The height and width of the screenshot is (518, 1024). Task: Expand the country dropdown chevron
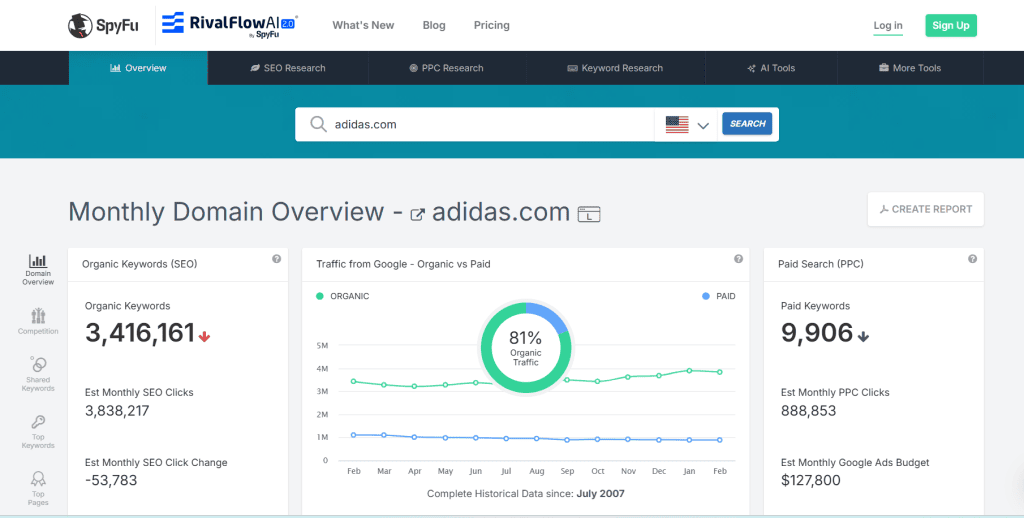[703, 125]
